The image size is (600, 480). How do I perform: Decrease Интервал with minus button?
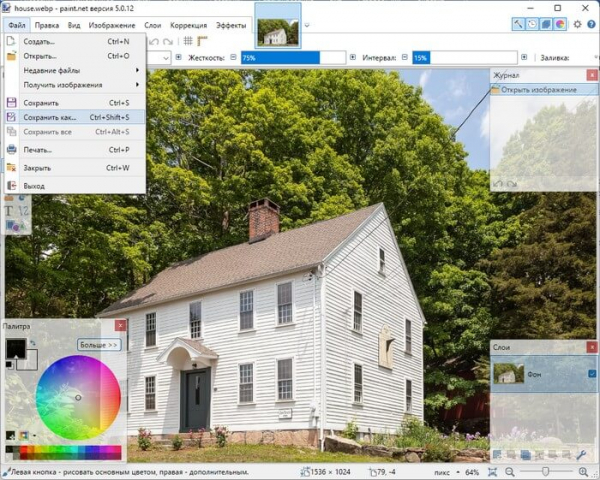click(404, 57)
